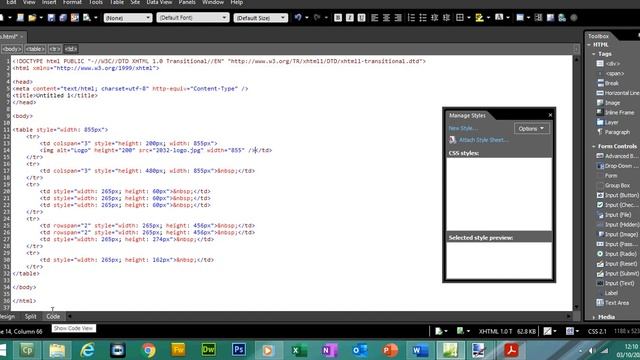Click the Borders icon in the toolbar
Image resolution: width=640 pixels, height=360 pixels.
coord(460,18)
